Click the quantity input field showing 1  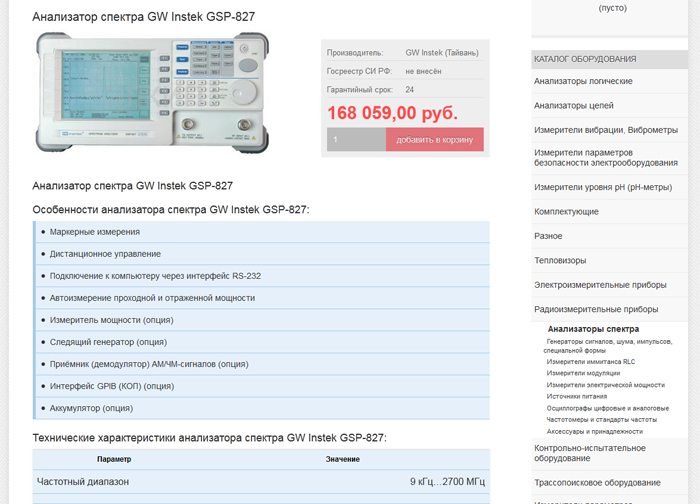356,139
